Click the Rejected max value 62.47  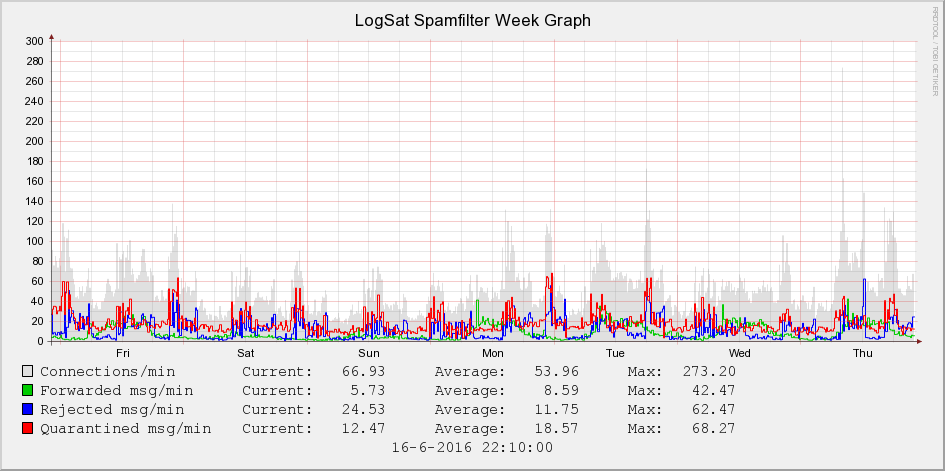(714, 410)
